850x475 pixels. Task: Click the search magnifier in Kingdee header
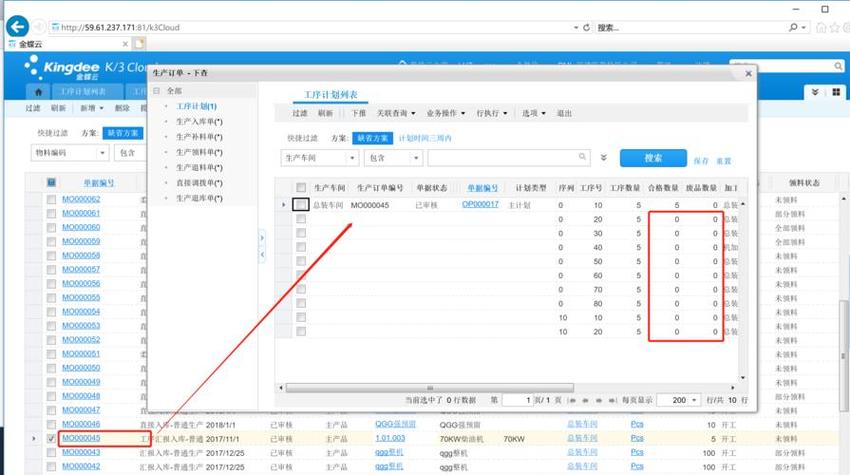[x=838, y=66]
